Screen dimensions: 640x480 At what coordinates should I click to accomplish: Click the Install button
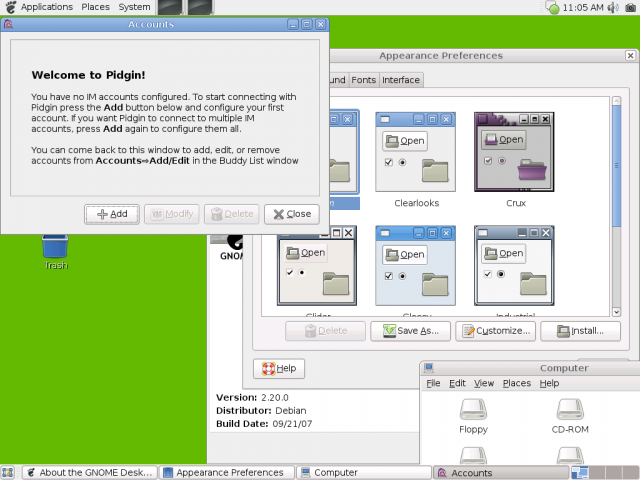pyautogui.click(x=580, y=331)
